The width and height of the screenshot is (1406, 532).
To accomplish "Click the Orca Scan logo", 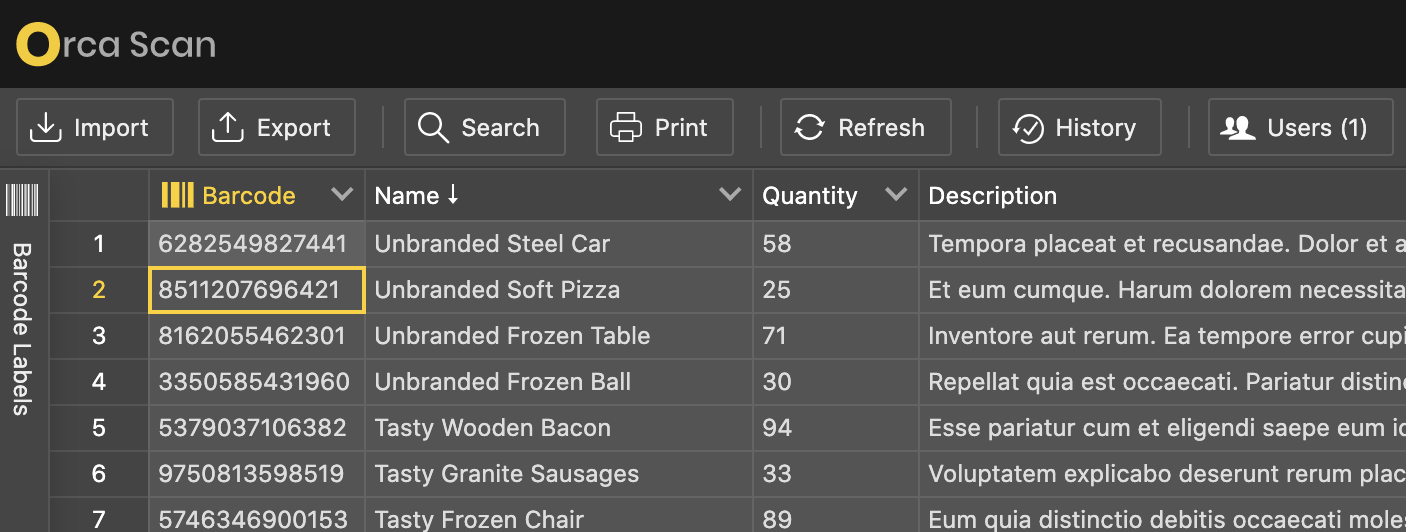I will coord(116,45).
